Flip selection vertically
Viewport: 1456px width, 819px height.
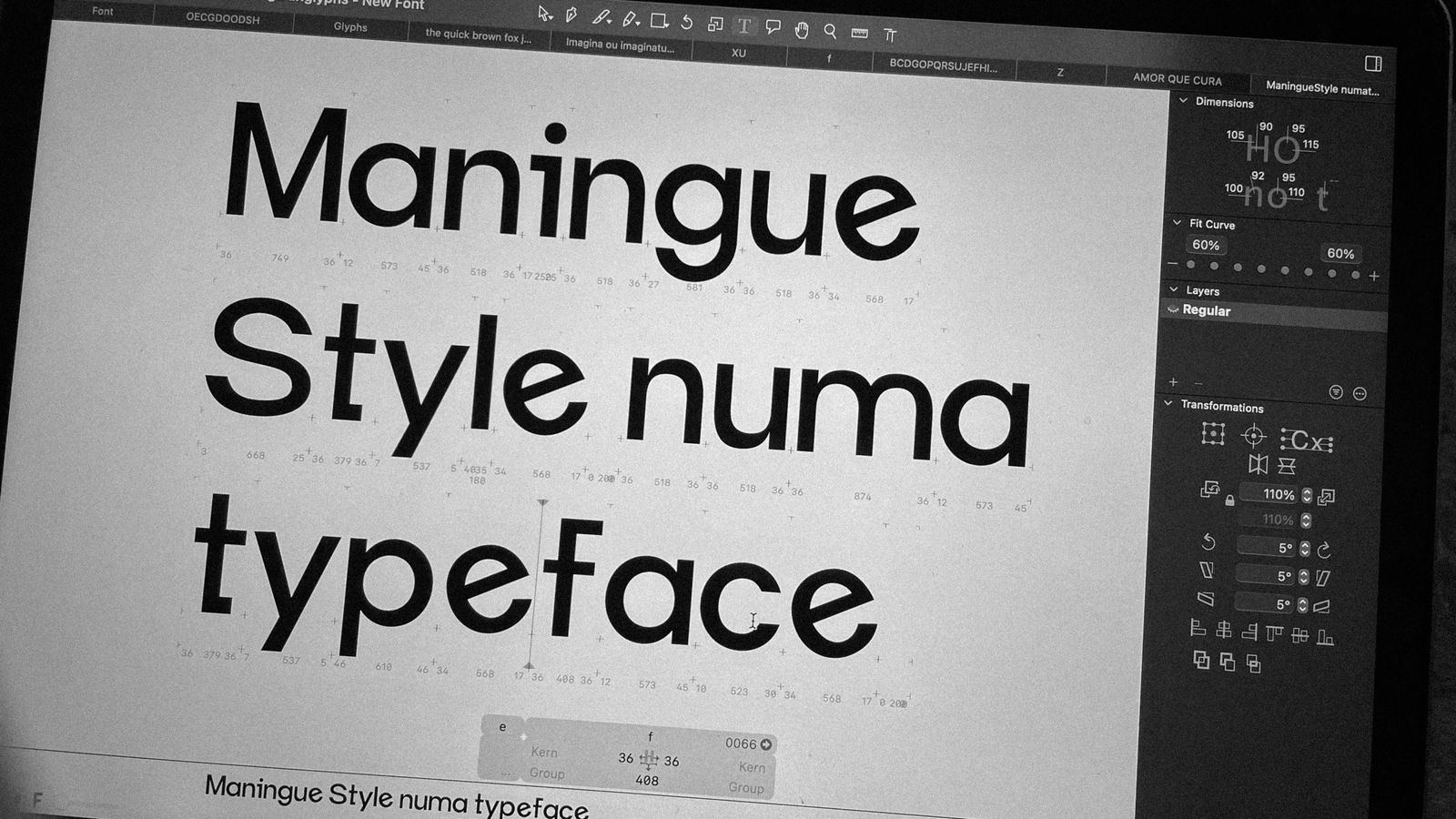(1287, 467)
